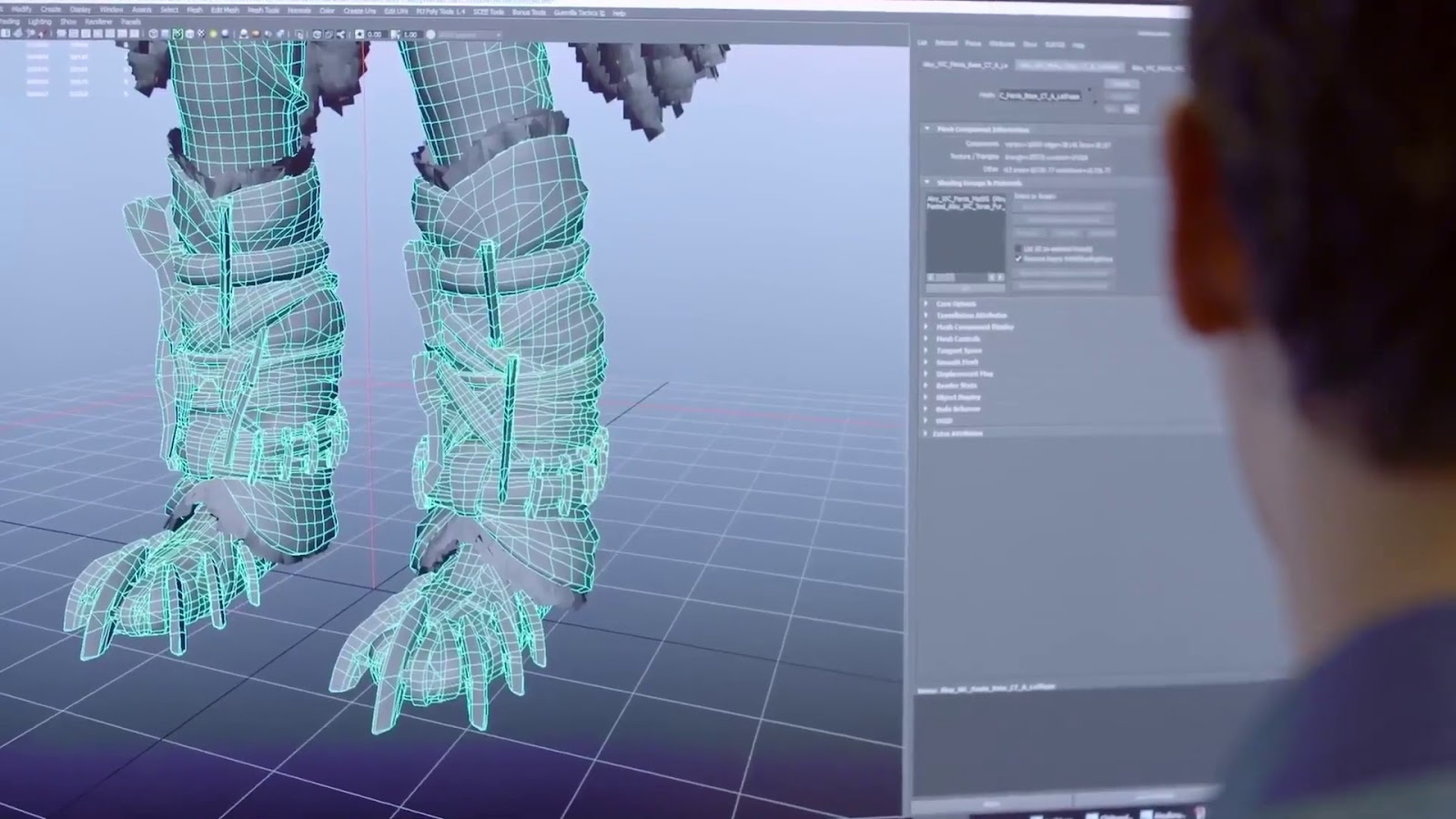Click the Focus button in the Attribute Editor
The image size is (1456, 819).
tap(1121, 84)
